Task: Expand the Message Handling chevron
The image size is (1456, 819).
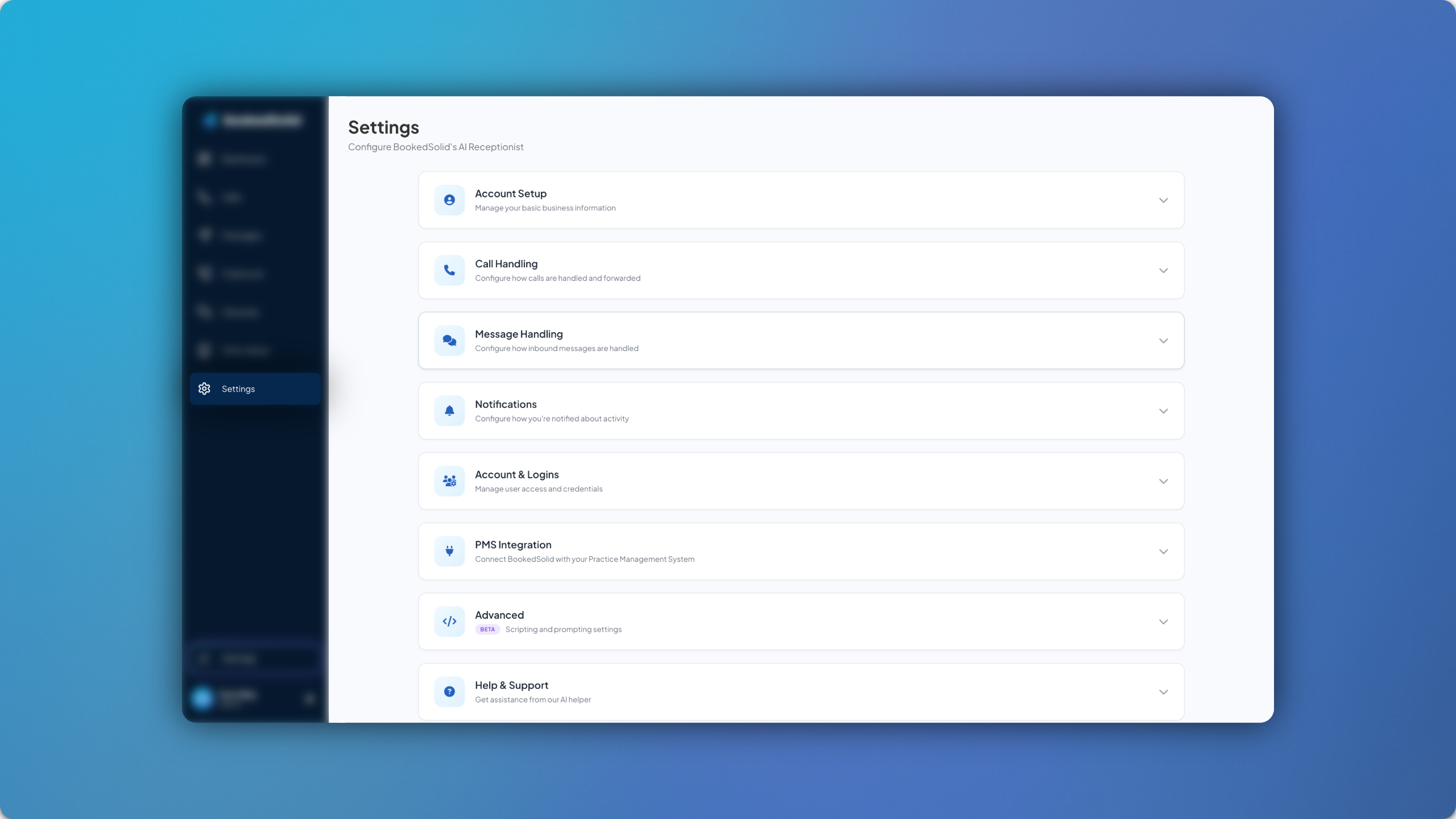Action: pos(1163,341)
